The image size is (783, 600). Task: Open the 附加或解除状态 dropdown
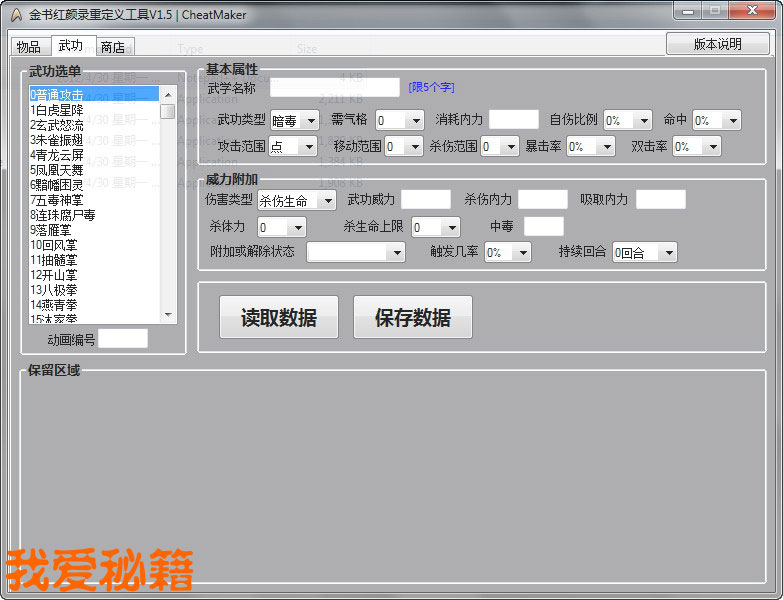(355, 252)
